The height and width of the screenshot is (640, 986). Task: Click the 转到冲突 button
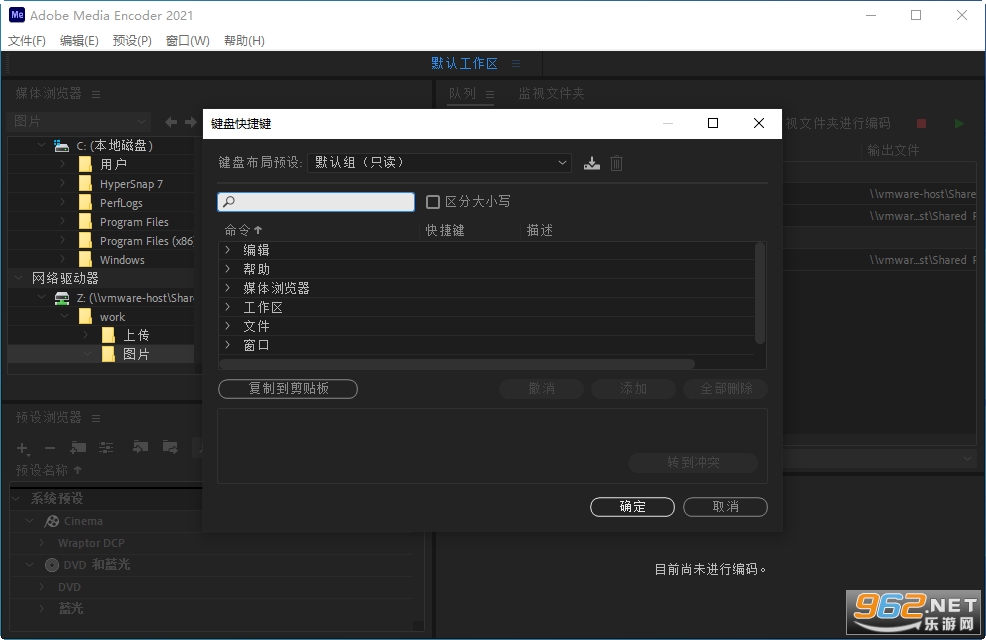(x=693, y=463)
